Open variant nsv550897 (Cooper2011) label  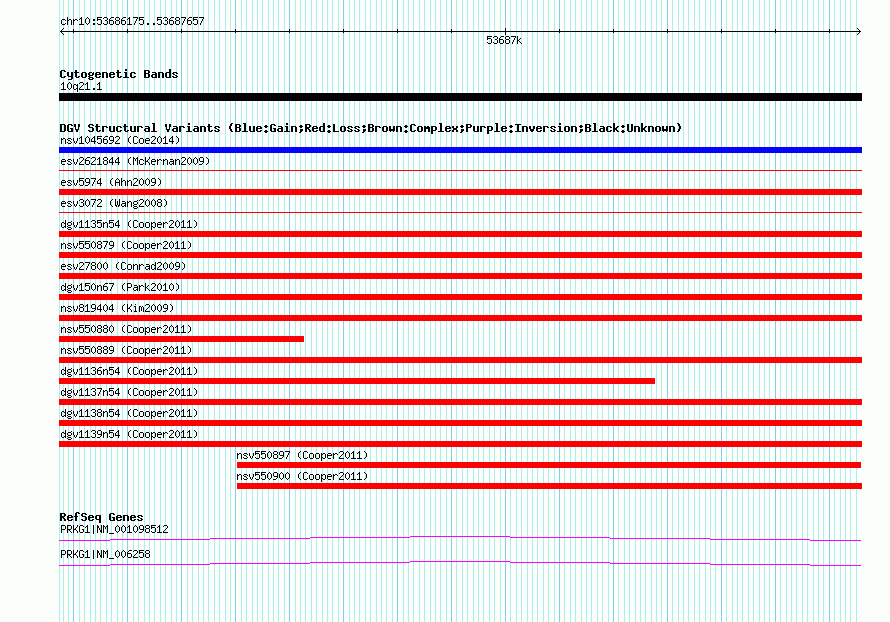tap(303, 455)
